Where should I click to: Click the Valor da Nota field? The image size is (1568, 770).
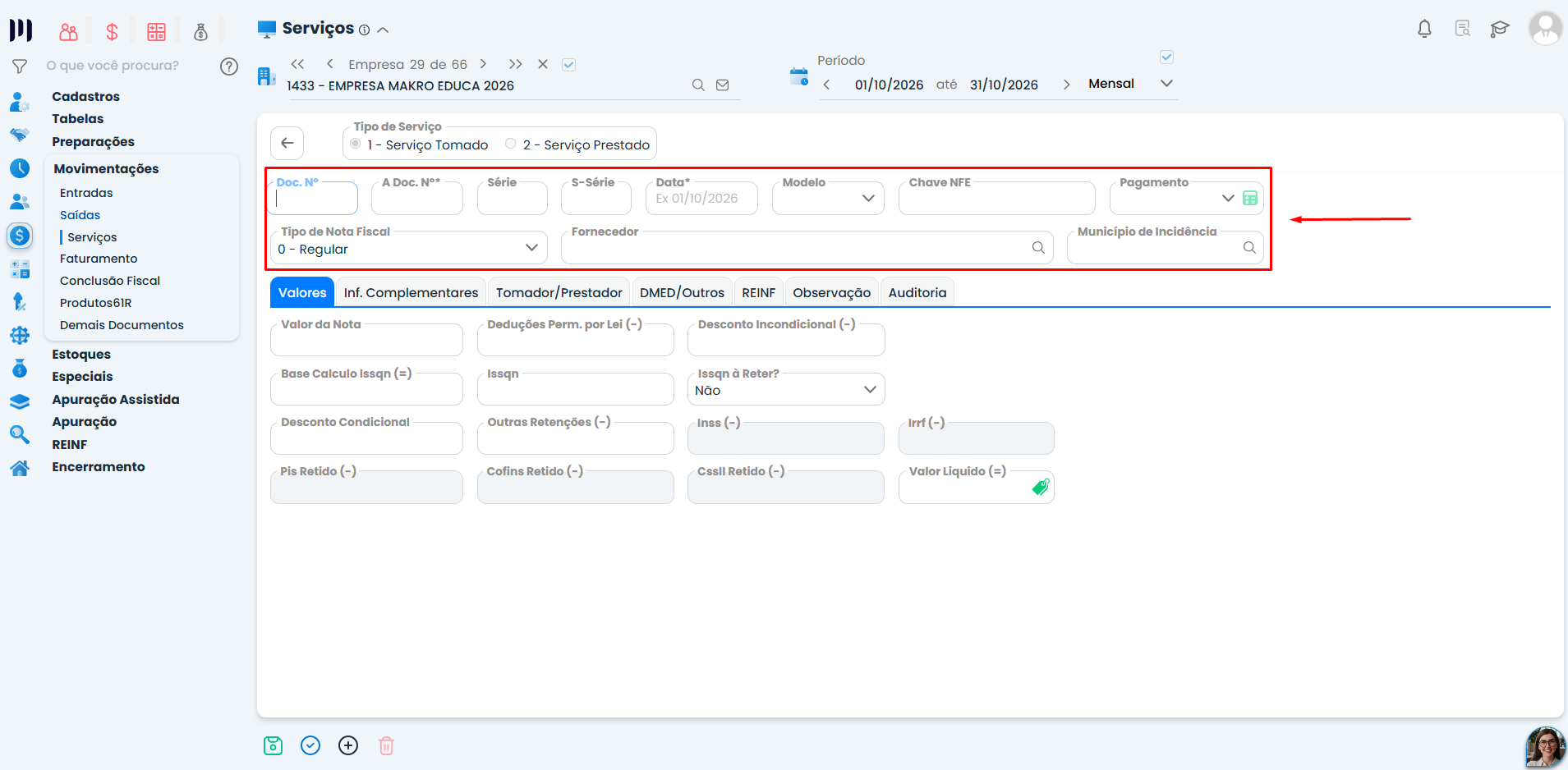tap(366, 340)
